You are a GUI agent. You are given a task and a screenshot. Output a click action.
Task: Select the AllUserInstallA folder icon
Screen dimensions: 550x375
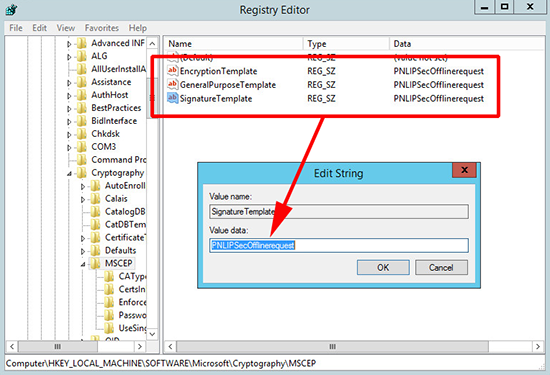[x=82, y=69]
